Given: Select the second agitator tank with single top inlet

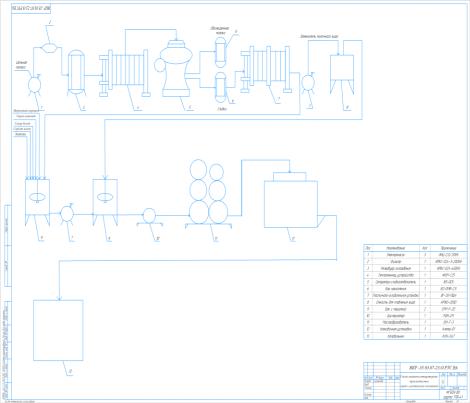Looking at the screenshot, I should [x=105, y=202].
